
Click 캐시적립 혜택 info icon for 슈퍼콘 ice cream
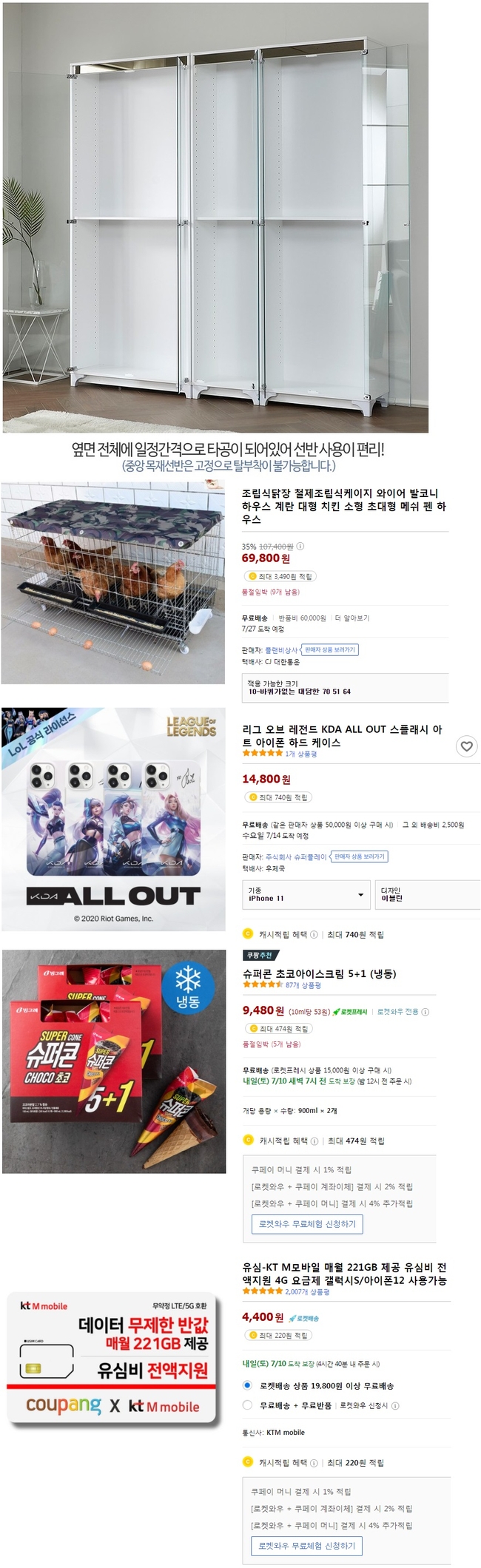pos(314,1140)
